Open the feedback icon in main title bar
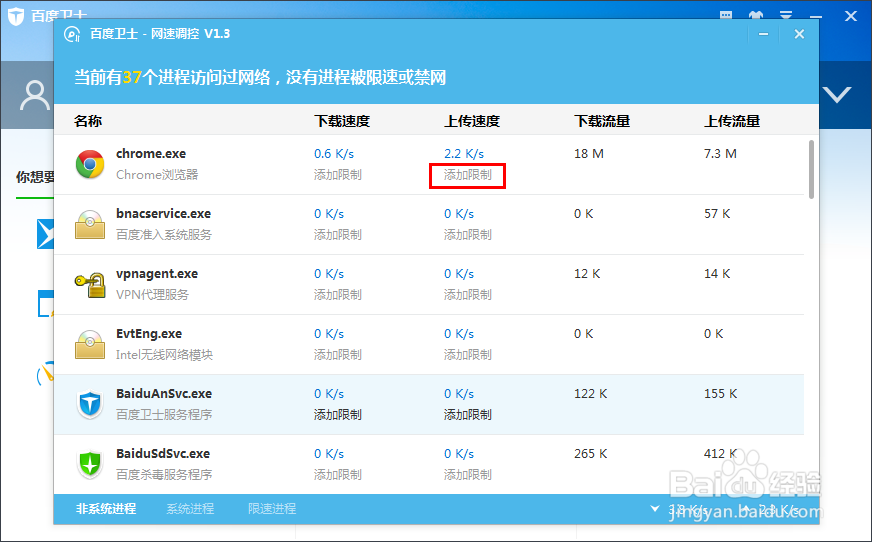 [726, 15]
